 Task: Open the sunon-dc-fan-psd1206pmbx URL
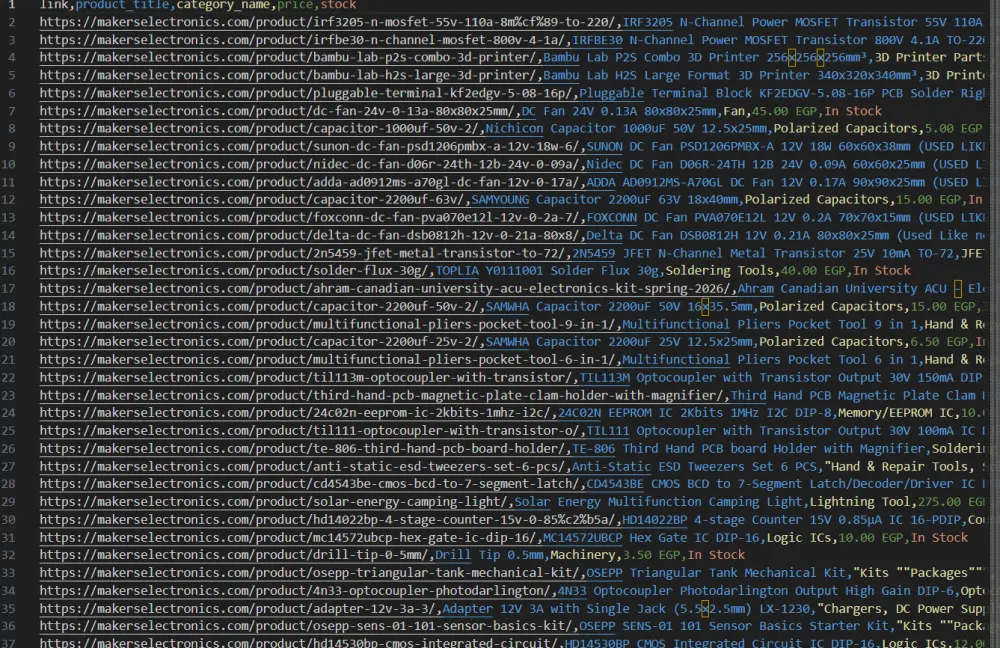click(x=312, y=146)
